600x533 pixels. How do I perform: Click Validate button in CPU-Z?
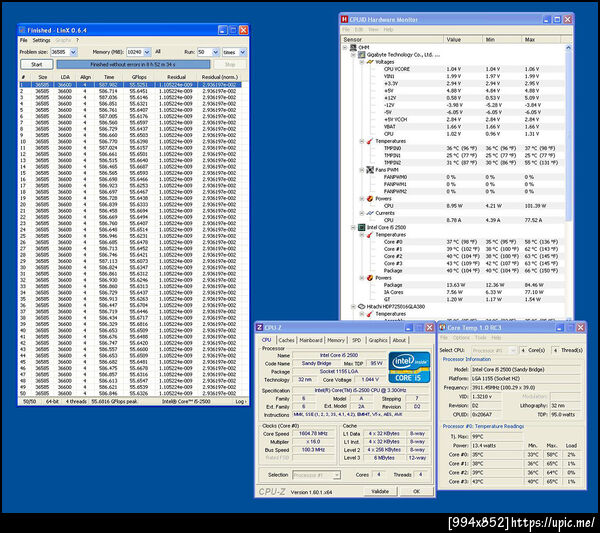click(x=380, y=491)
